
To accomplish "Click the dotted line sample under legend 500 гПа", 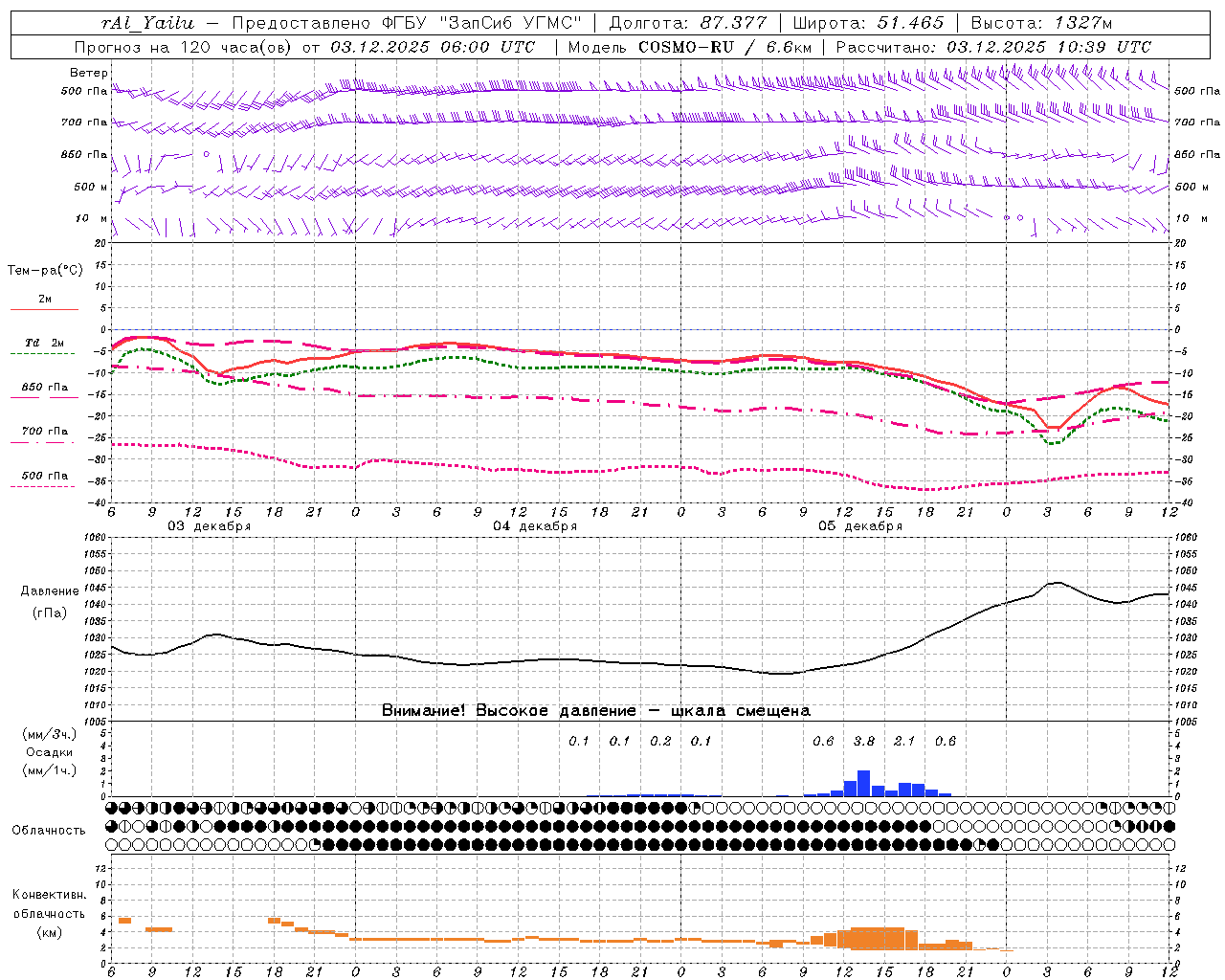I will (x=44, y=486).
